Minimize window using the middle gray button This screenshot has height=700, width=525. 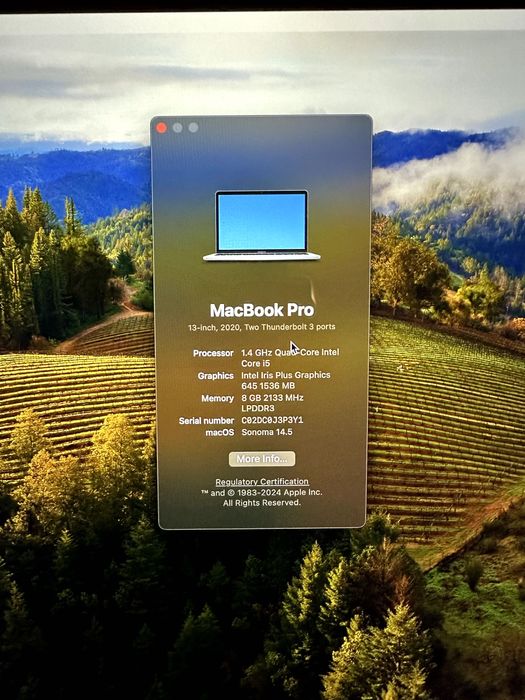click(x=177, y=128)
